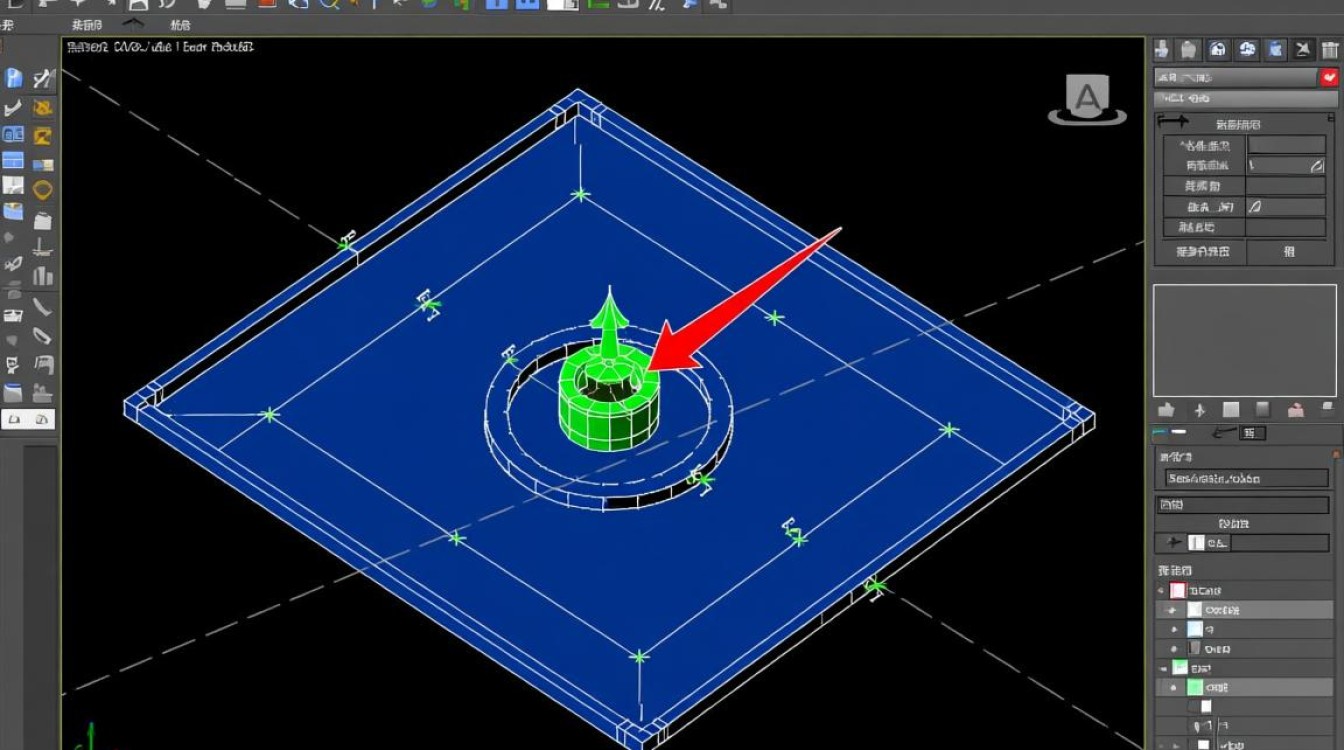This screenshot has width=1344, height=750.
Task: Expand the arrow beside the red swatch layer
Action: tap(1161, 591)
